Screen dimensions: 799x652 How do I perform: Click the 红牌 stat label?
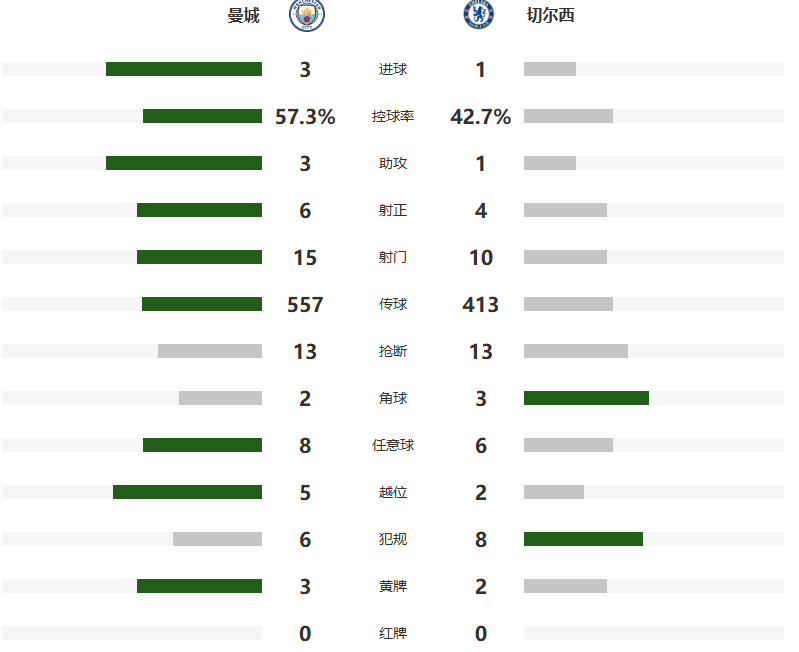[x=393, y=633]
